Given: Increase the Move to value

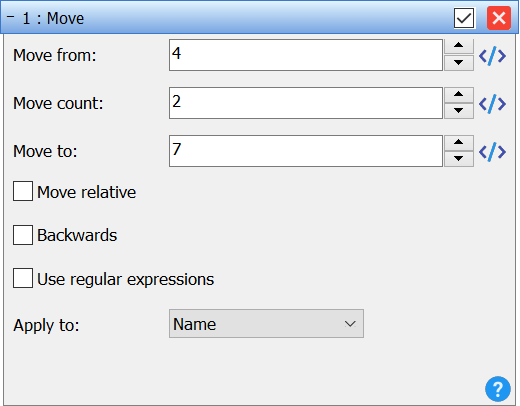Looking at the screenshot, I should click(459, 143).
